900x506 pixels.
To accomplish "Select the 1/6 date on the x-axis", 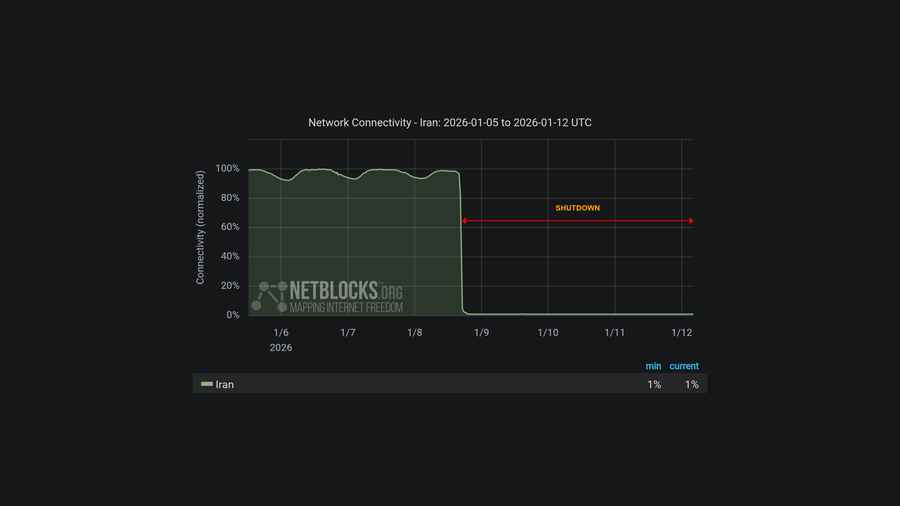I will tap(281, 332).
